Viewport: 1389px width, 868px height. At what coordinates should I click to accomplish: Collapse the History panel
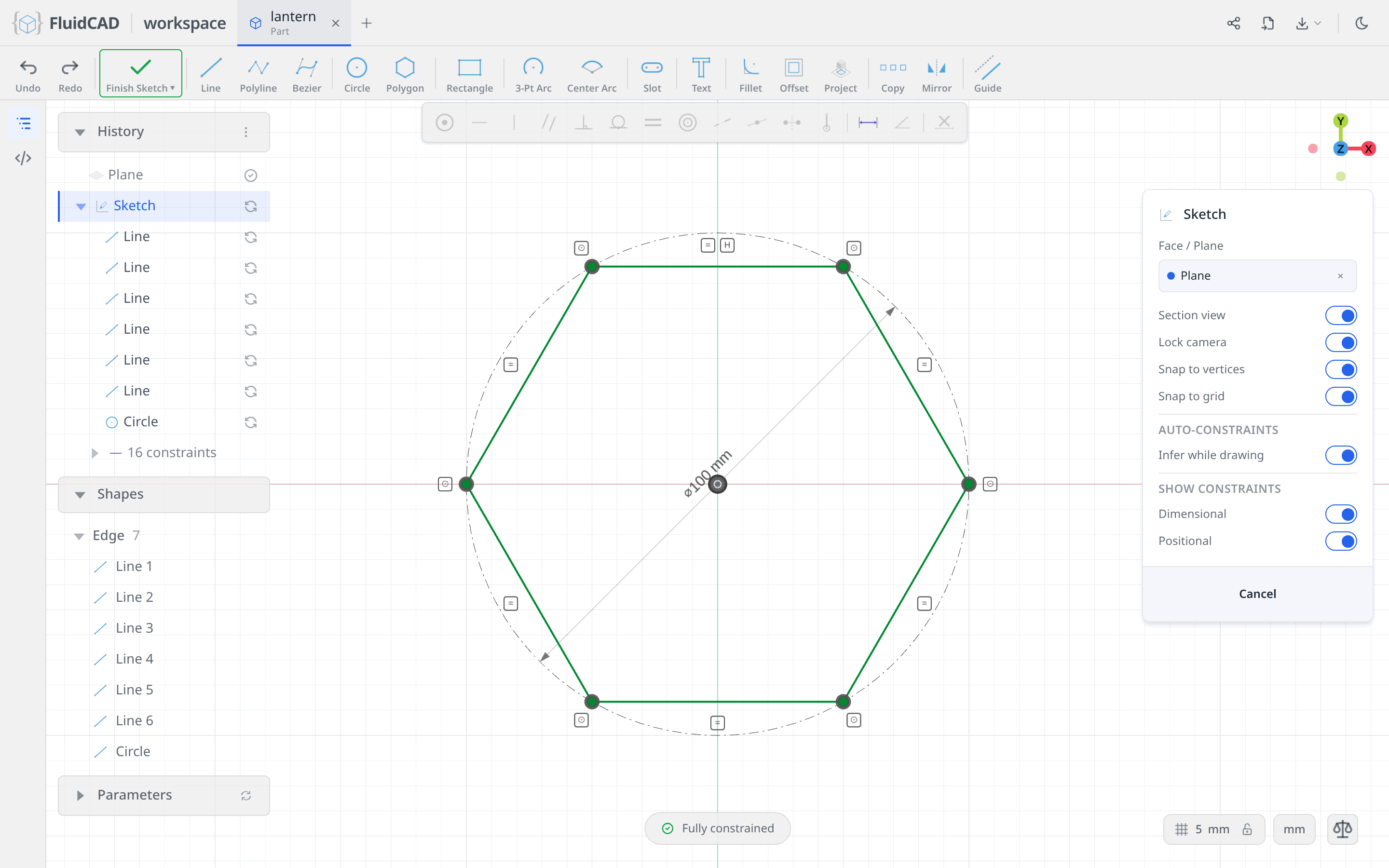(80, 132)
